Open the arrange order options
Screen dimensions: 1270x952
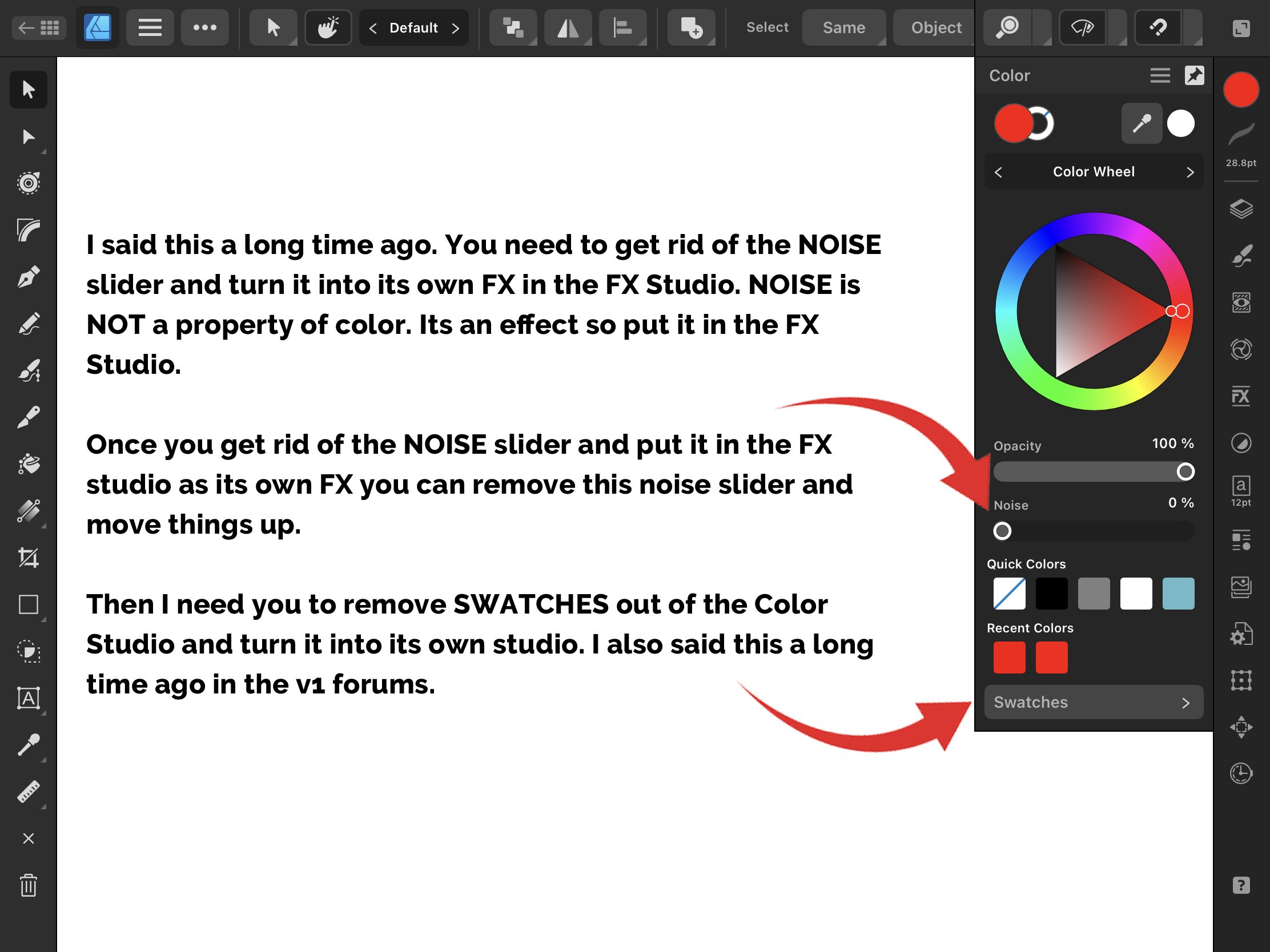coord(513,27)
